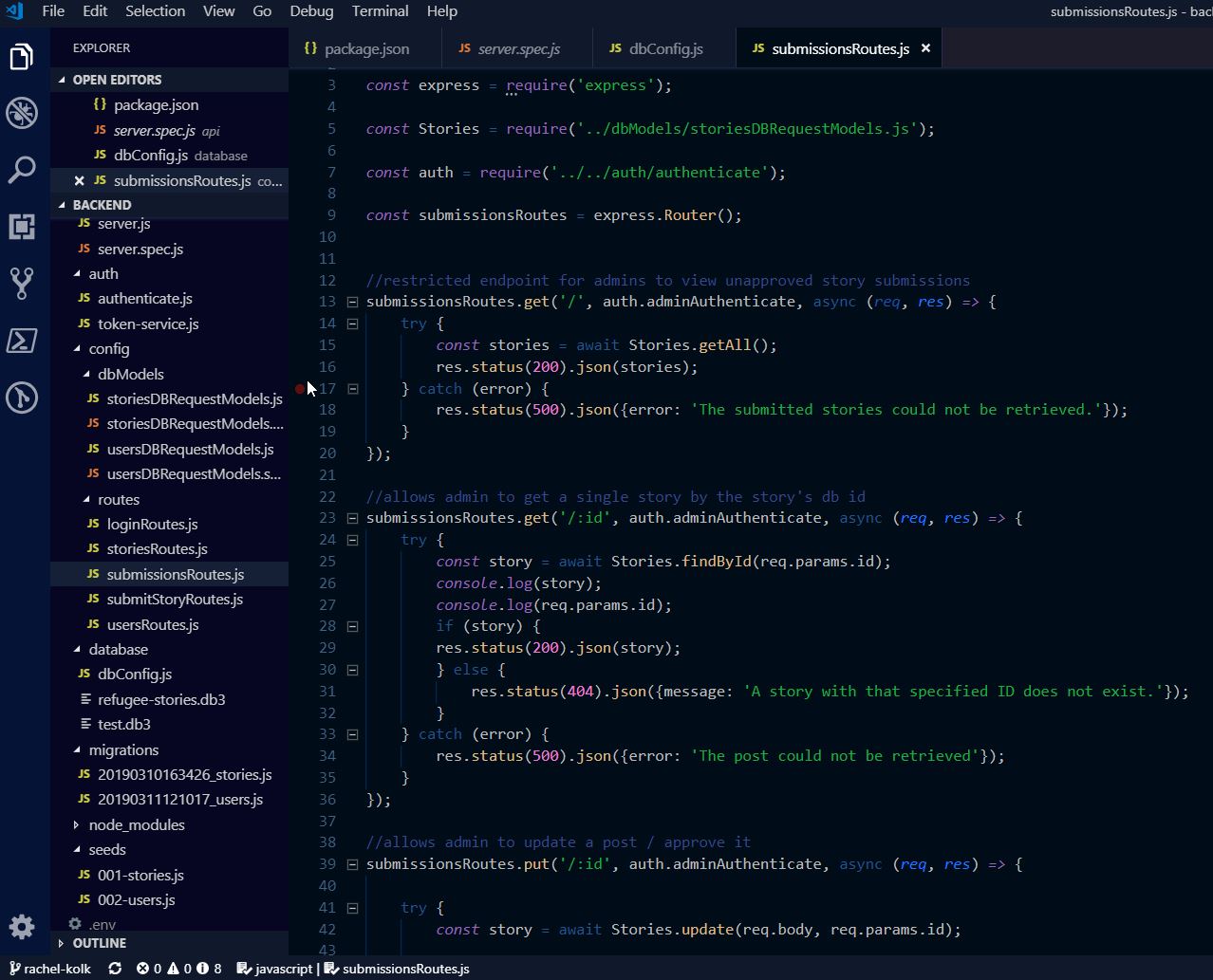
Task: Open the Search view from the activity bar
Action: point(22,170)
